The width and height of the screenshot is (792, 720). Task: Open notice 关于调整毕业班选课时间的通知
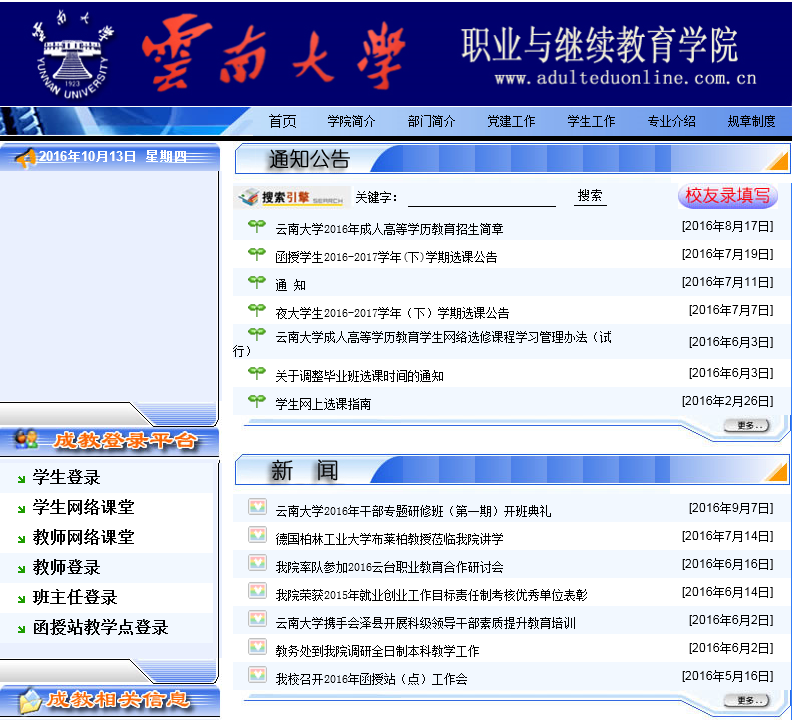tap(359, 376)
